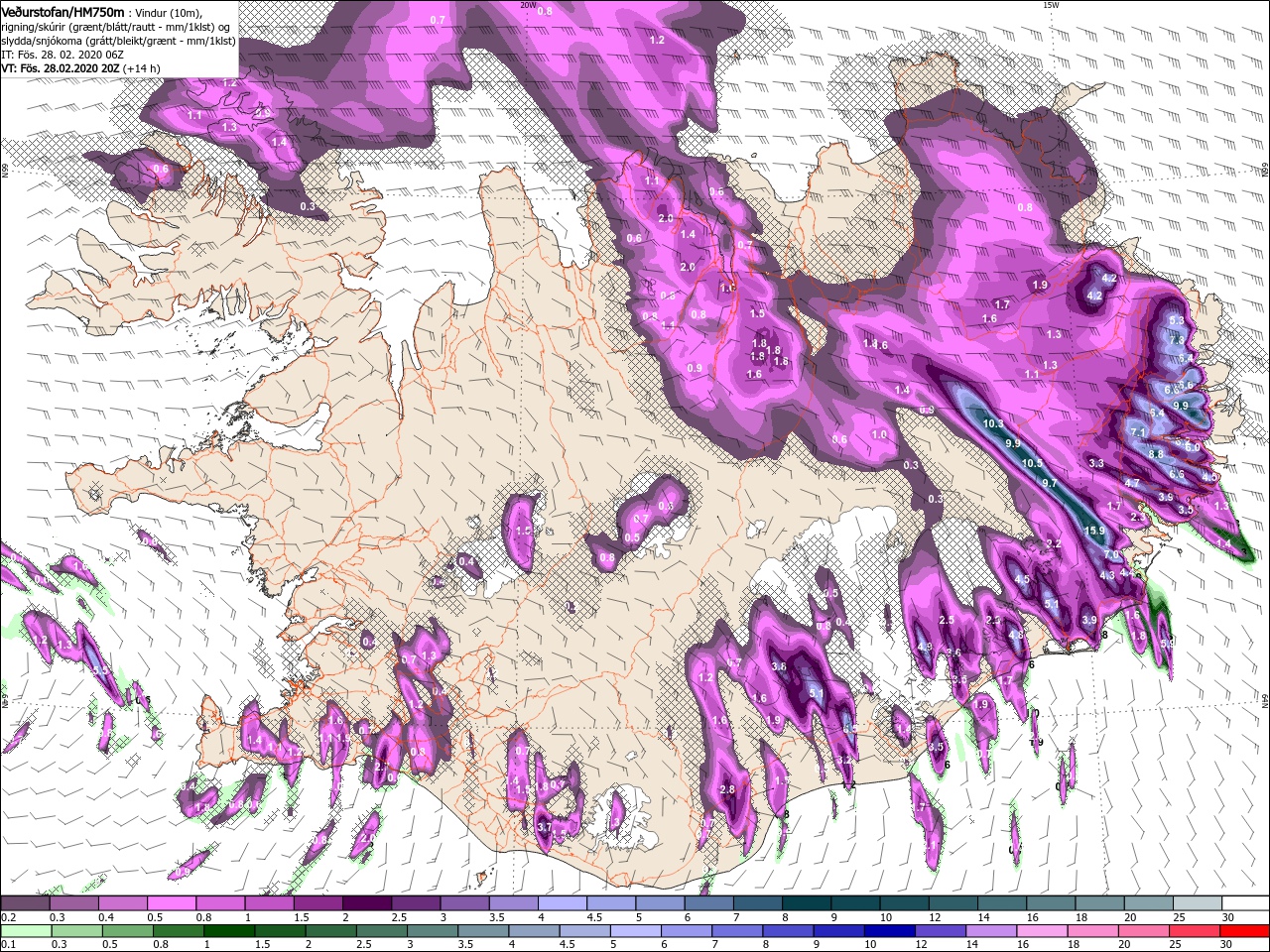Screen dimensions: 1270x952
Task: Click the 7.1 value in the east
Action: (x=1138, y=433)
